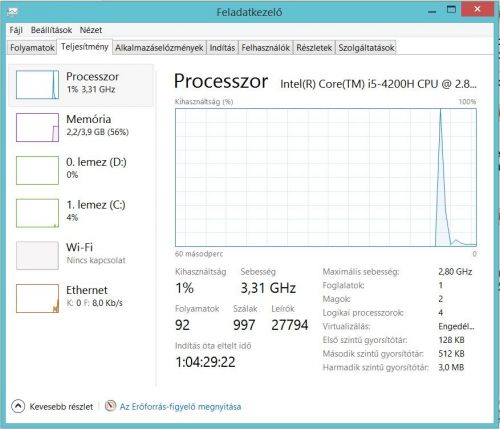The width and height of the screenshot is (500, 429).
Task: Open the Indítás tab
Action: 222,48
